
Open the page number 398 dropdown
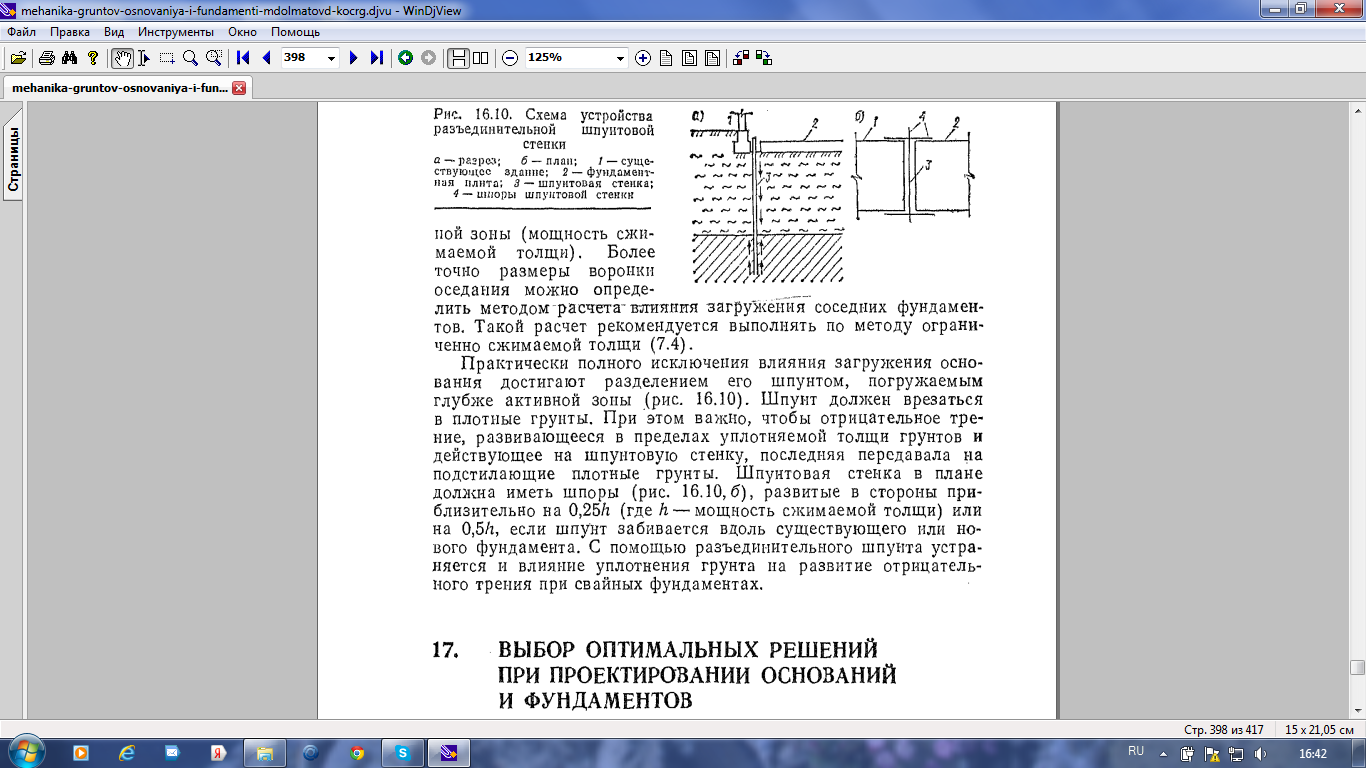[332, 58]
